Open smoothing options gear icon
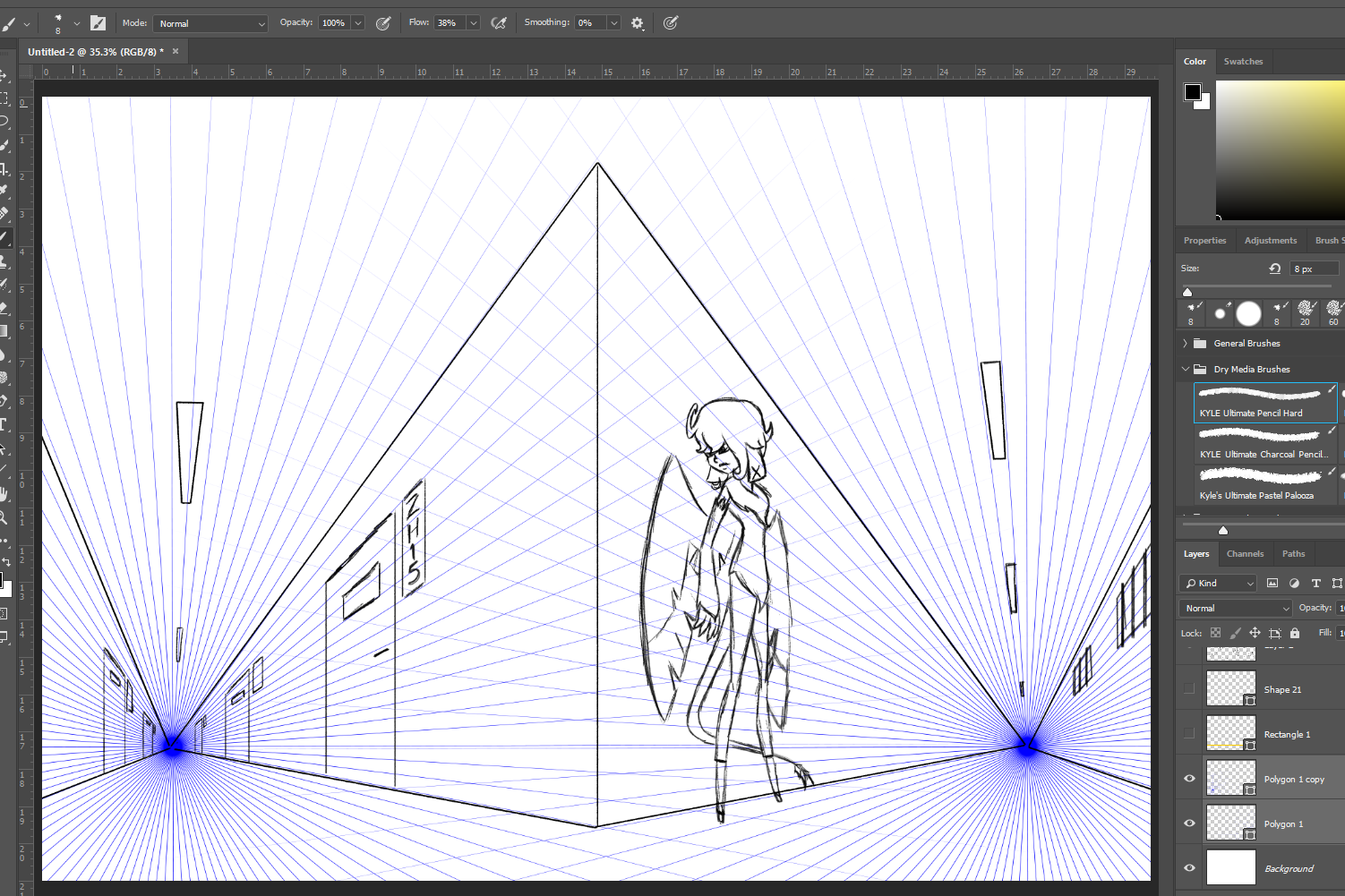1345x896 pixels. [x=637, y=23]
